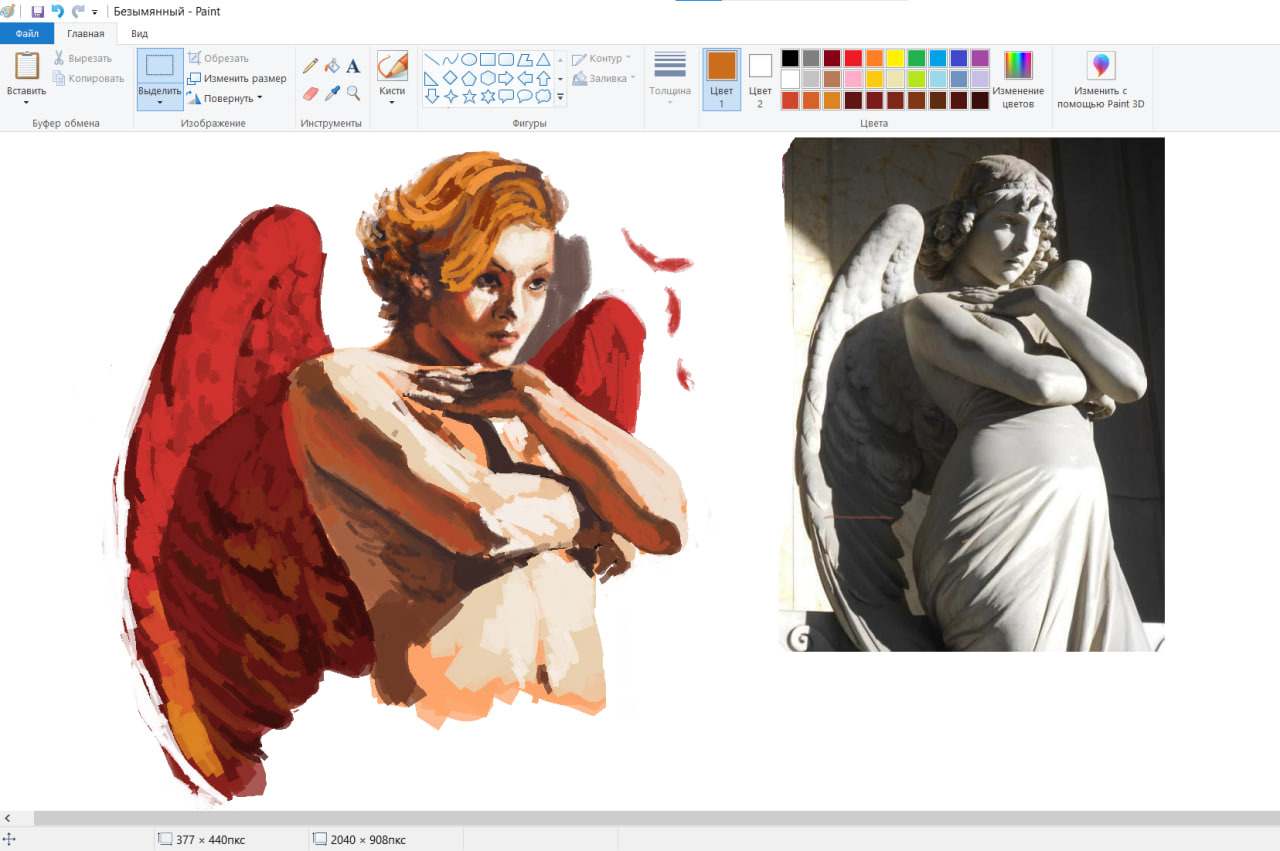
Task: Expand the shapes gallery more arrow
Action: tap(560, 97)
